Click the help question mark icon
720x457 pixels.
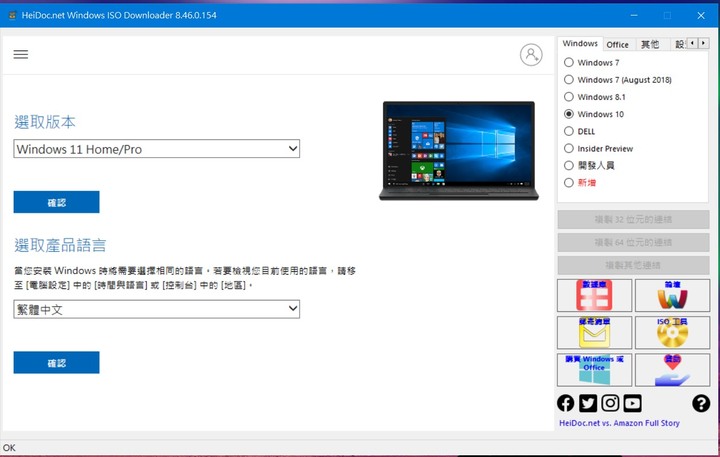[701, 403]
